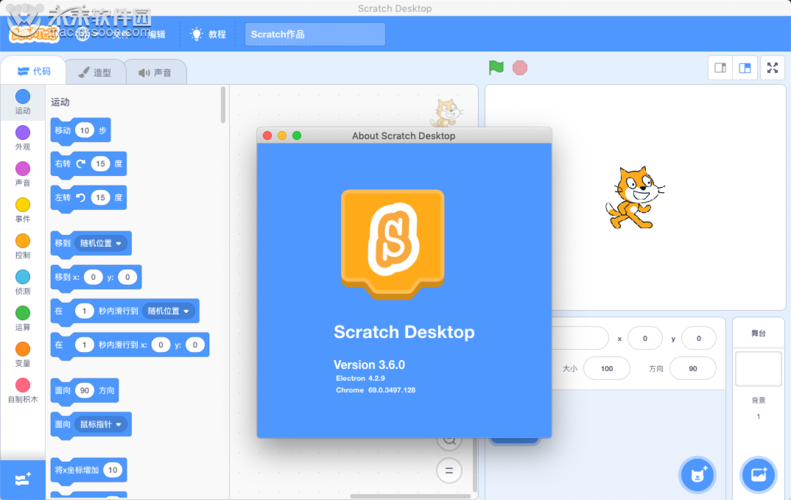Click the Electron 4.2.9 text
Screen dimensions: 791x500
(x=361, y=378)
